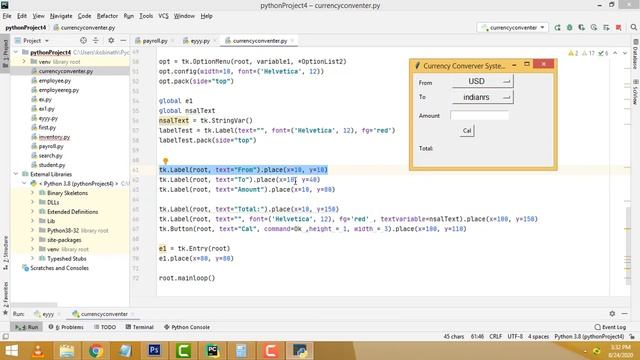Open the TODO tool window
Image resolution: width=640 pixels, height=360 pixels.
click(x=105, y=327)
